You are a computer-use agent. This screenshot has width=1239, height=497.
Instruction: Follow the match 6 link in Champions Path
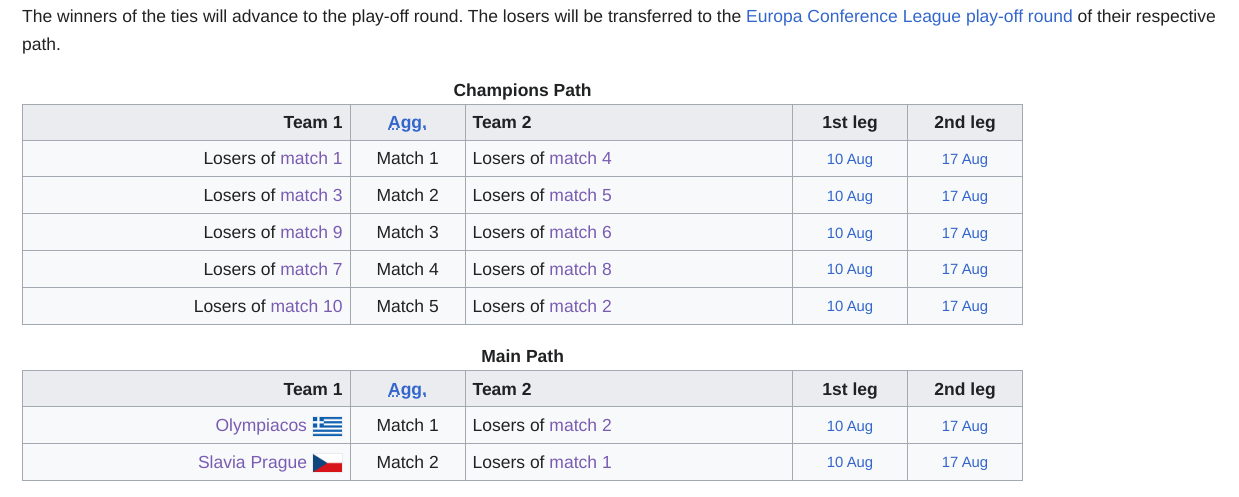coord(580,232)
